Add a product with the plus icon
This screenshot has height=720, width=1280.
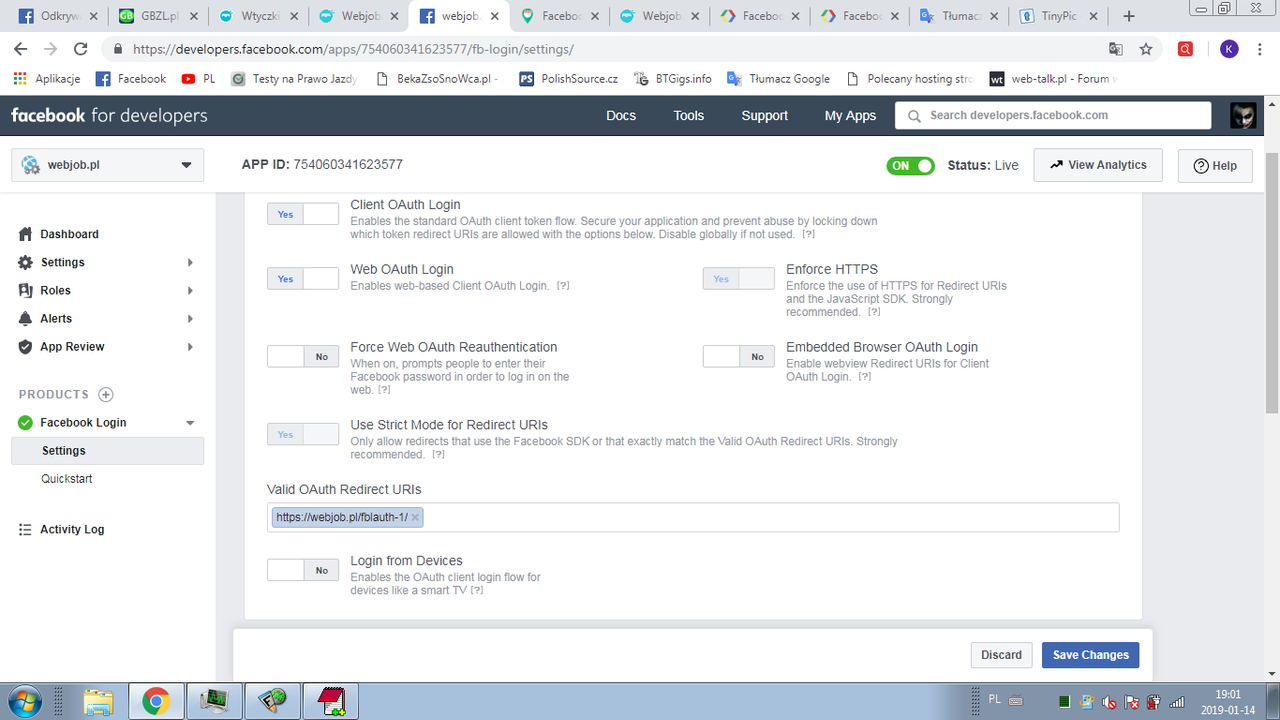click(106, 394)
